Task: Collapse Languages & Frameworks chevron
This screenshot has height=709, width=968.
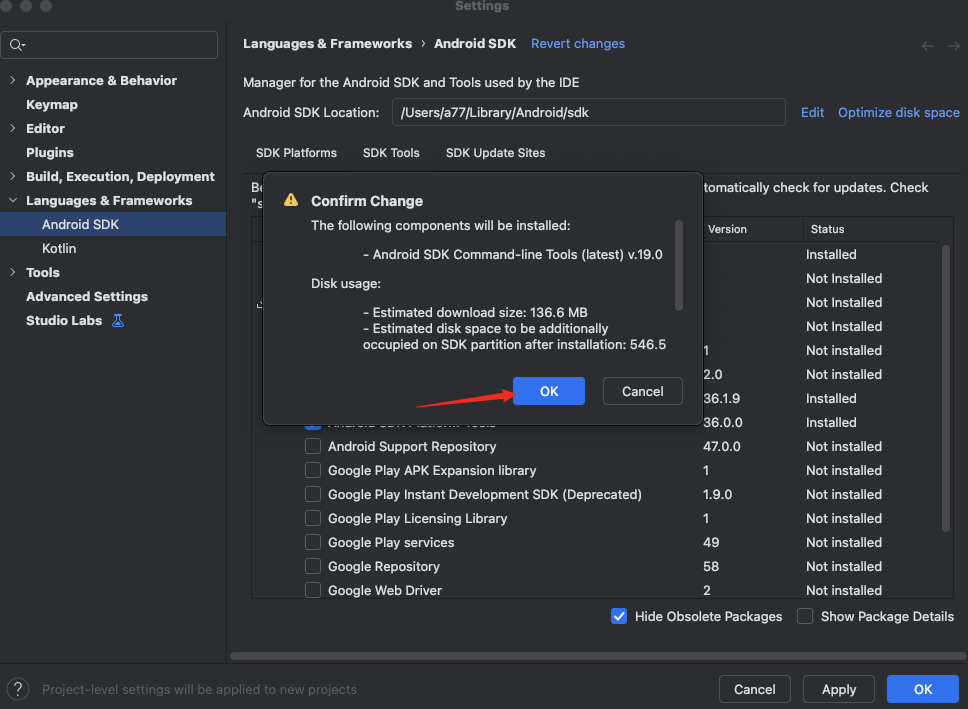Action: click(12, 201)
